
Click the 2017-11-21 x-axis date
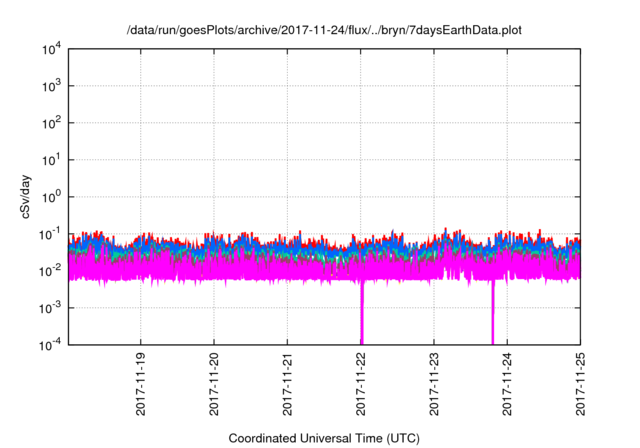click(x=287, y=384)
